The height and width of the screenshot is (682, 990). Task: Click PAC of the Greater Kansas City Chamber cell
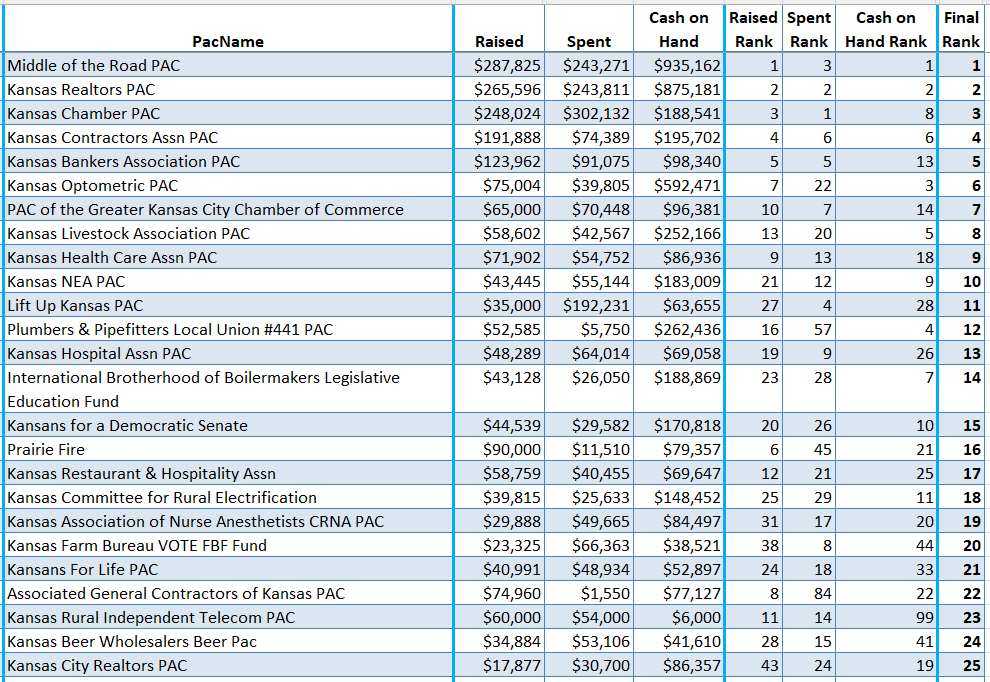pyautogui.click(x=228, y=209)
